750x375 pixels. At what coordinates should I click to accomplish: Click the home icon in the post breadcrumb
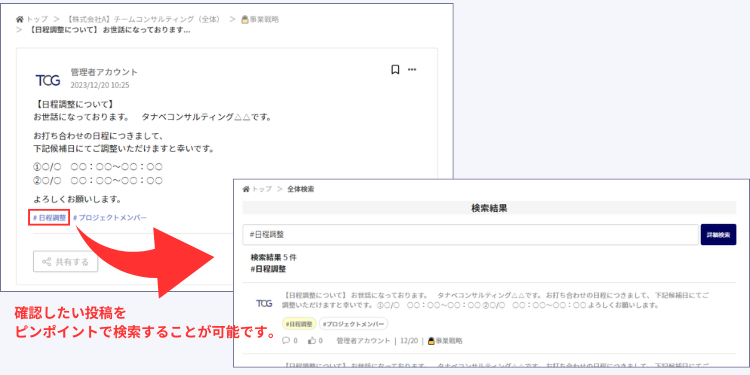[20, 20]
